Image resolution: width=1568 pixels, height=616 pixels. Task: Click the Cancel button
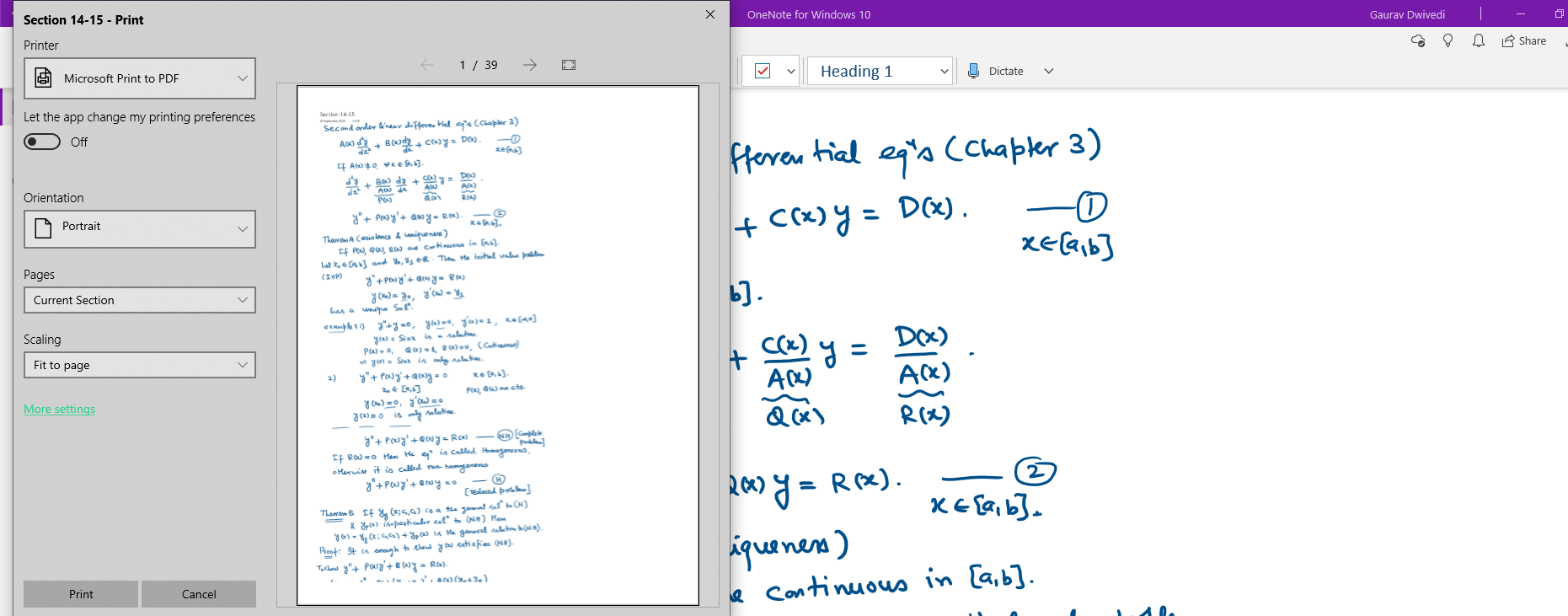[x=199, y=594]
